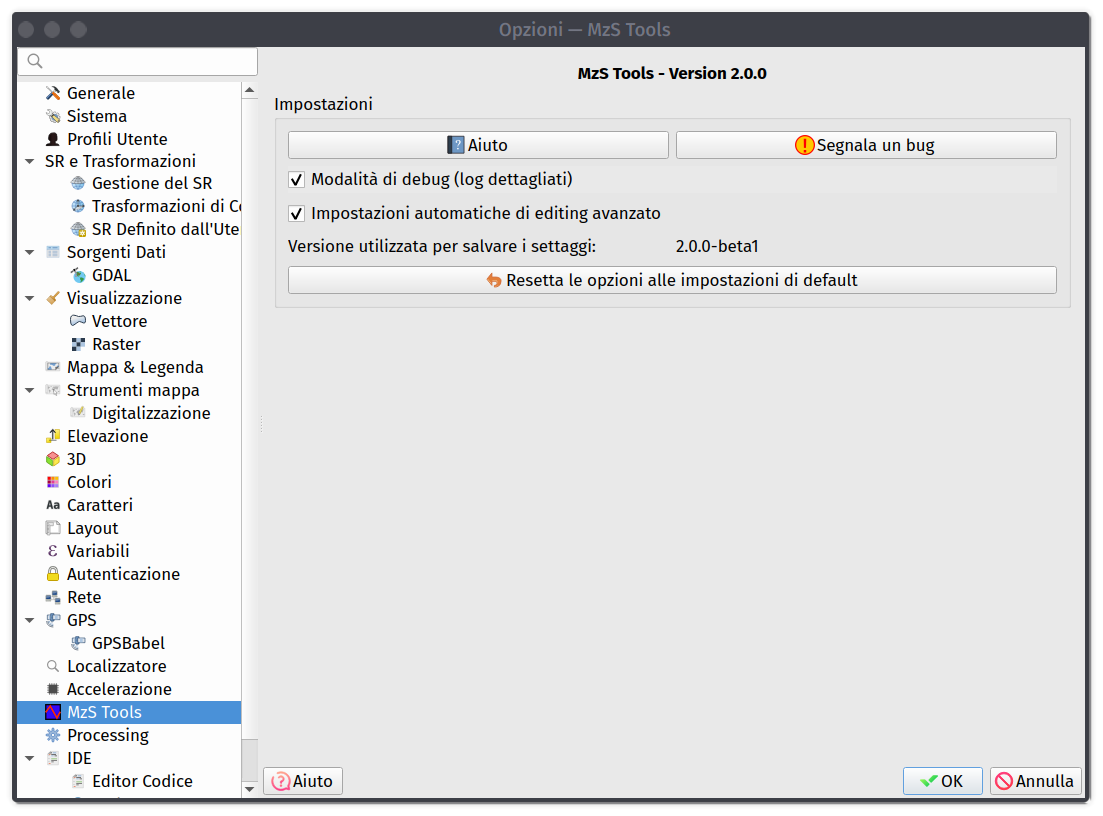This screenshot has height=816, width=1103.
Task: Click the Visualizzazione brush icon
Action: coord(53,298)
